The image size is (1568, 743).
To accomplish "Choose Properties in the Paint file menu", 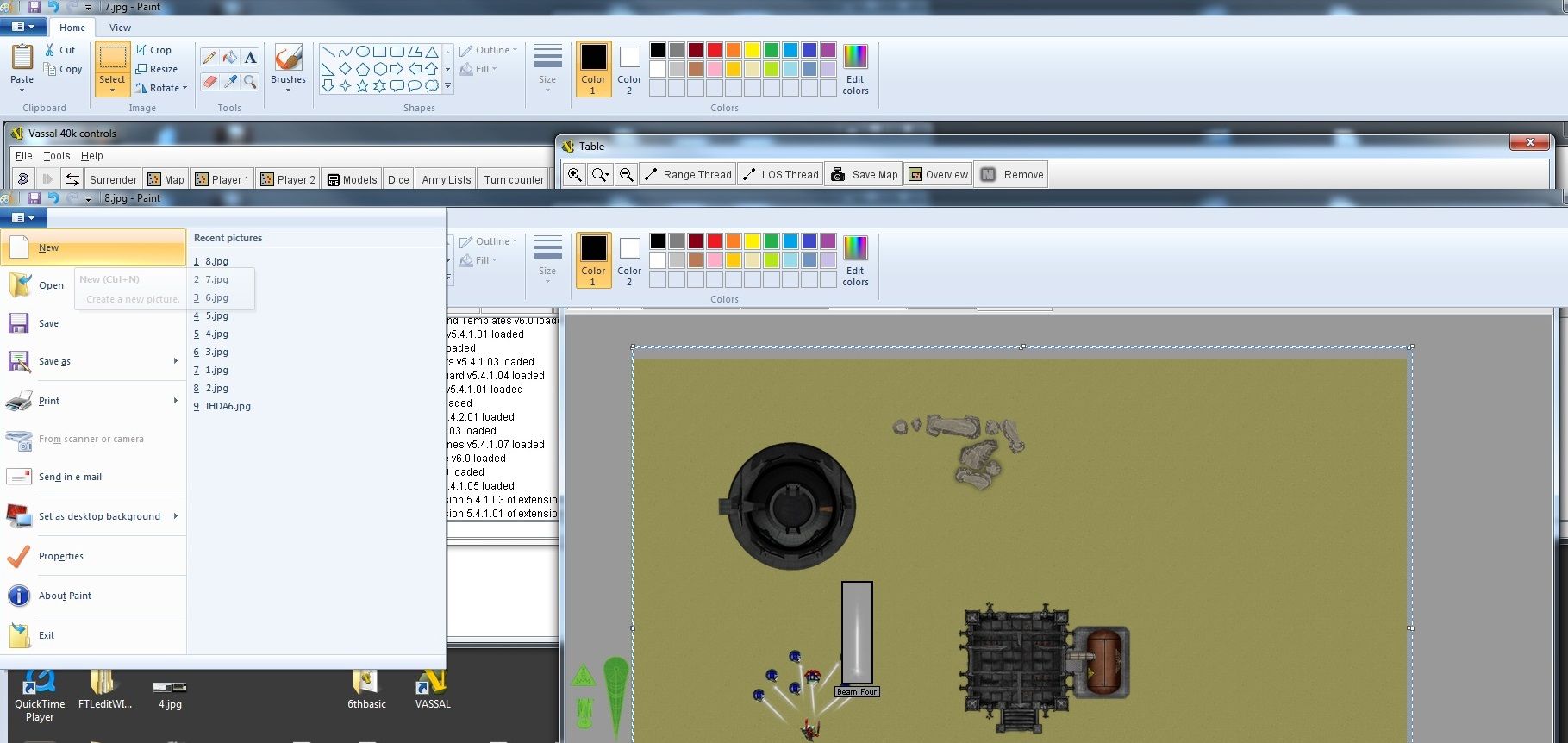I will pyautogui.click(x=93, y=556).
